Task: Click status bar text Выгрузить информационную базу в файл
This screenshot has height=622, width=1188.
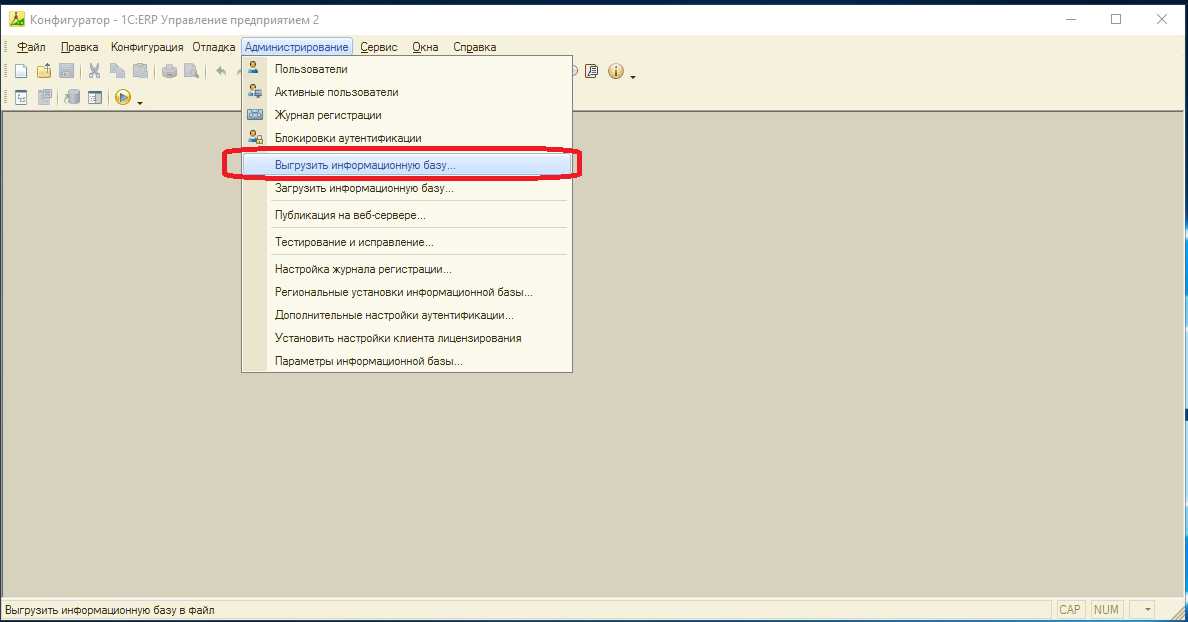Action: point(110,610)
